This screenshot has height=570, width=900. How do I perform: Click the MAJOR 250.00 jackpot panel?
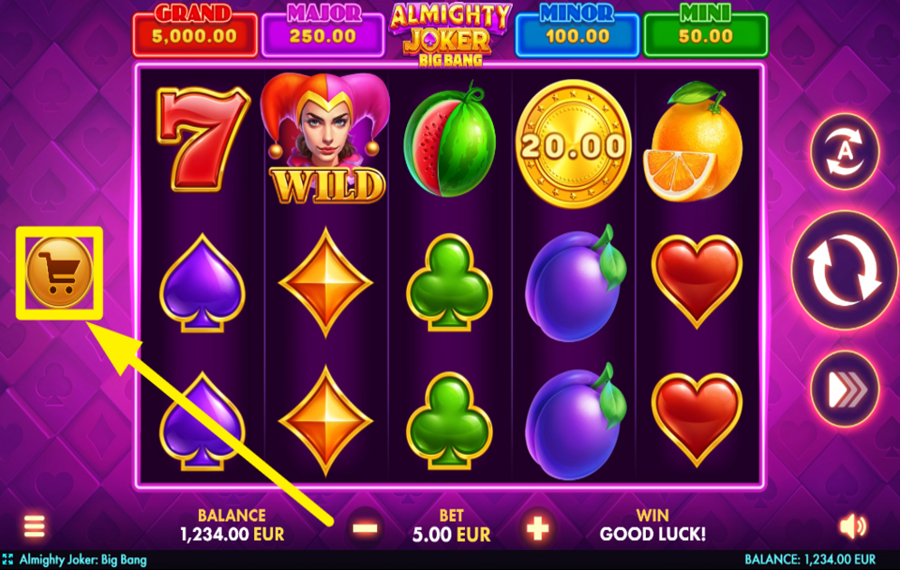pyautogui.click(x=323, y=32)
